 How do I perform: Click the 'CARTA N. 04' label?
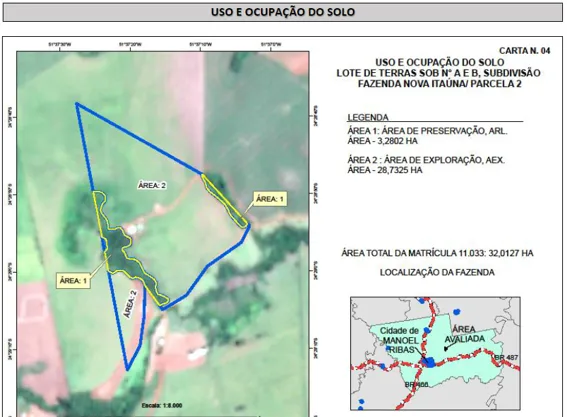click(x=524, y=51)
